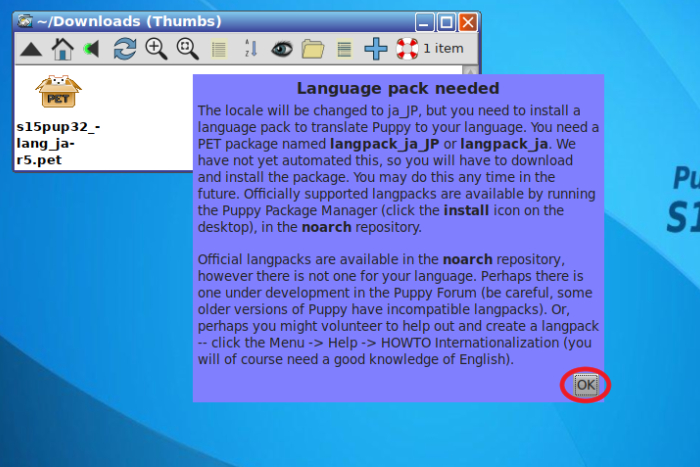Minimize the ~/Downloads window
This screenshot has width=700, height=467.
coord(424,22)
